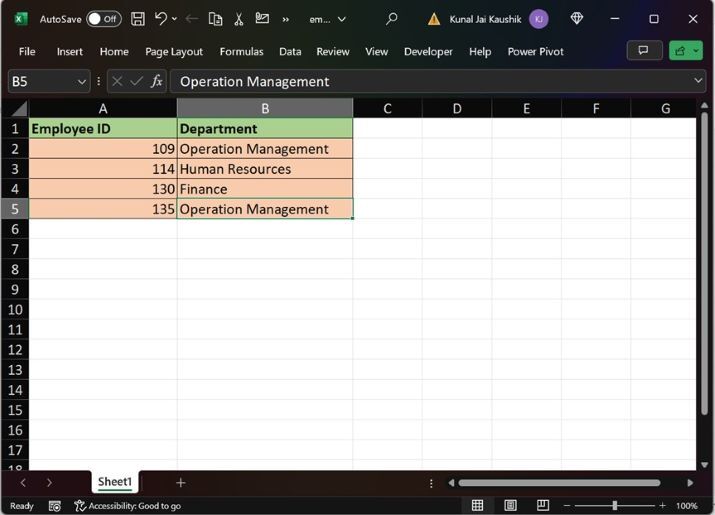Click the Save icon in the toolbar
The width and height of the screenshot is (715, 515).
click(138, 19)
